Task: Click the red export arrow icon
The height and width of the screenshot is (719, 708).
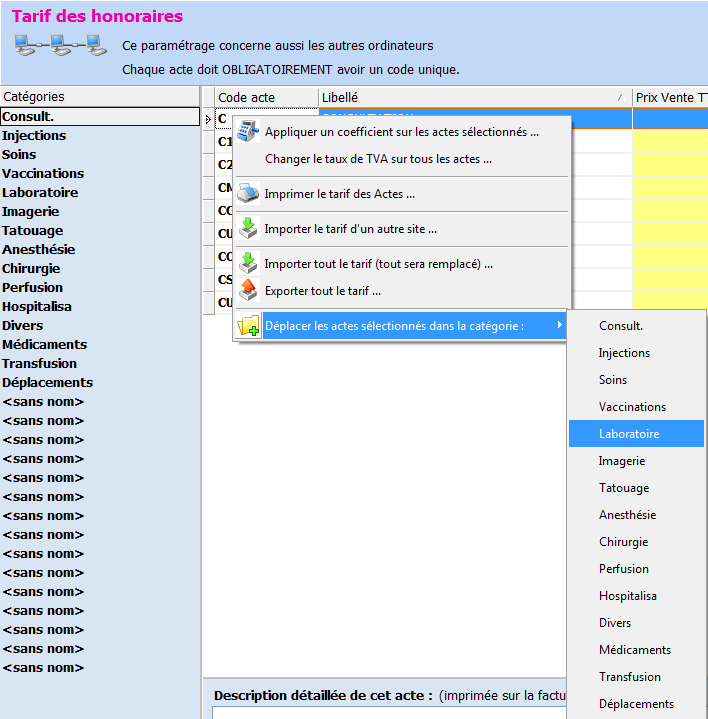Action: pos(248,291)
